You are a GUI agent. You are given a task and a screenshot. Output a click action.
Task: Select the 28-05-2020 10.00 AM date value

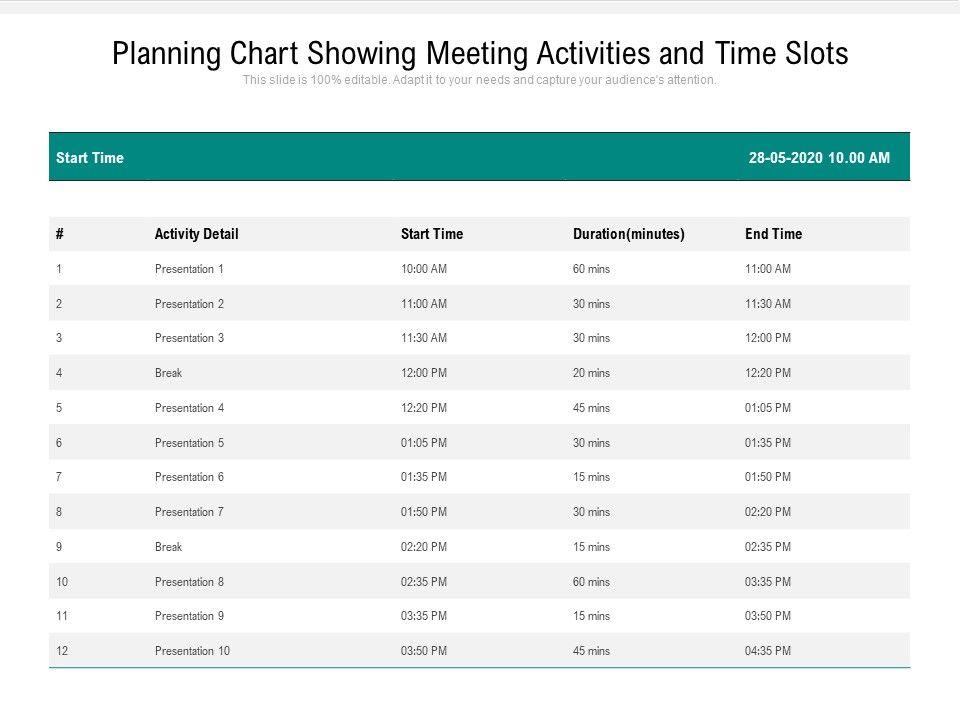(x=819, y=158)
